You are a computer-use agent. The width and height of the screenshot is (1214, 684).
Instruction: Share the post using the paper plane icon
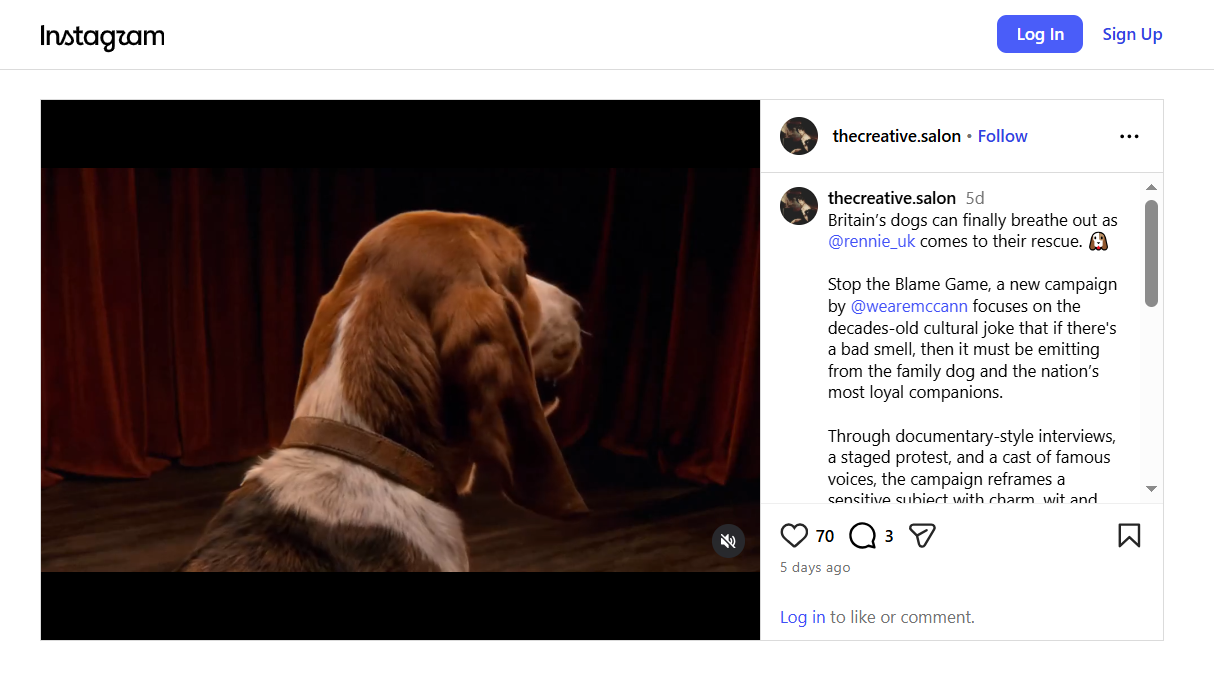coord(922,536)
